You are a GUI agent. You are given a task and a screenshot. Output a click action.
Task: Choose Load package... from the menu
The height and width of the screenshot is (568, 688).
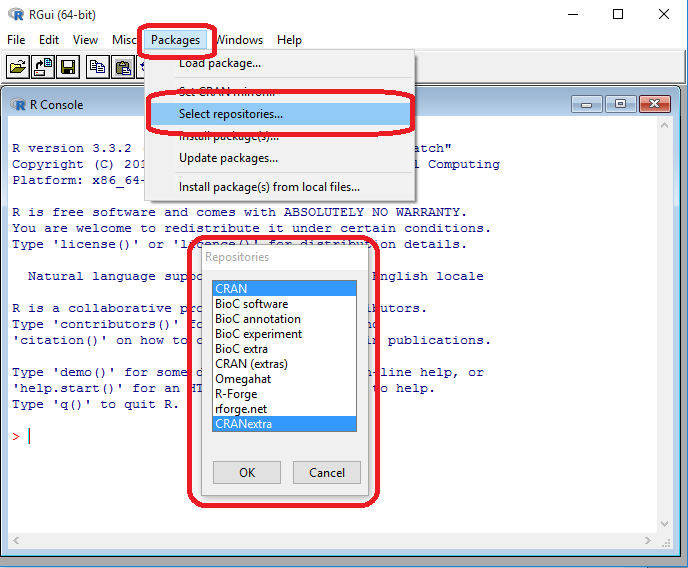(x=280, y=63)
